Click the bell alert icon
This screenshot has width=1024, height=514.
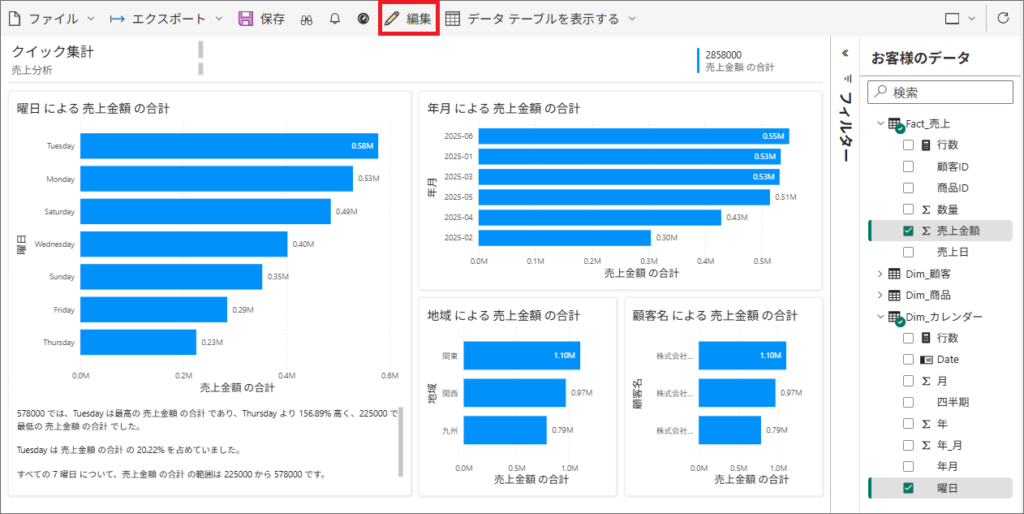point(335,19)
